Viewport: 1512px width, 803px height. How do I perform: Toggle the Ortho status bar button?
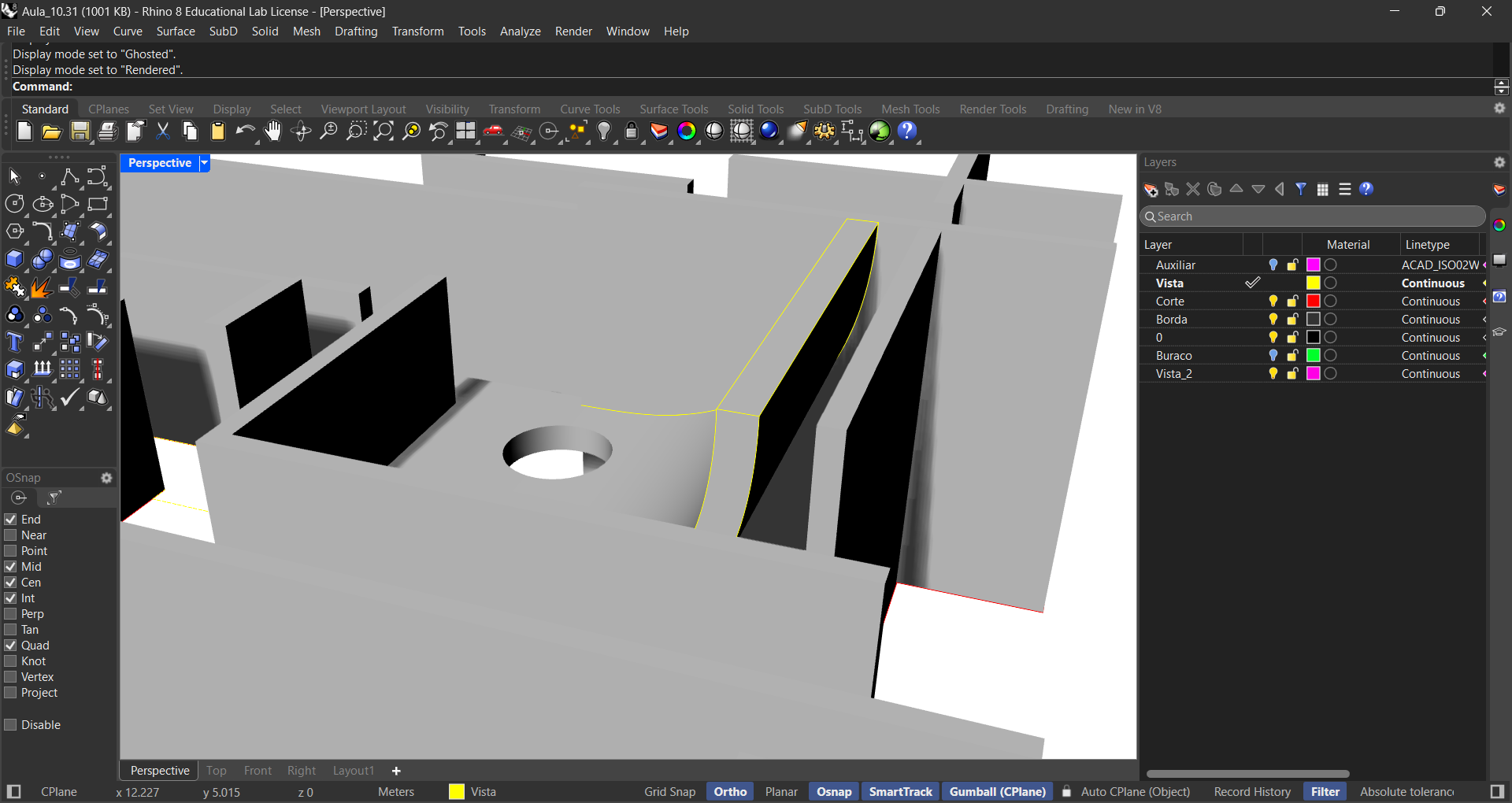730,792
